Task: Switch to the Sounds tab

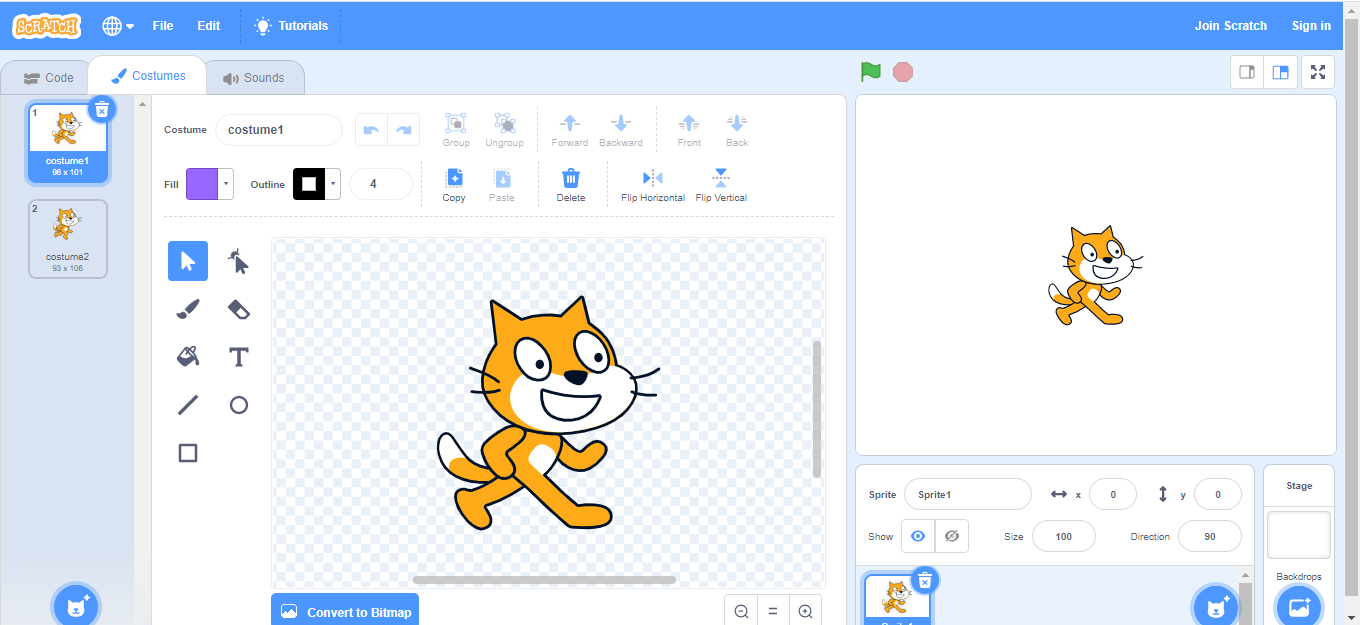Action: (254, 77)
